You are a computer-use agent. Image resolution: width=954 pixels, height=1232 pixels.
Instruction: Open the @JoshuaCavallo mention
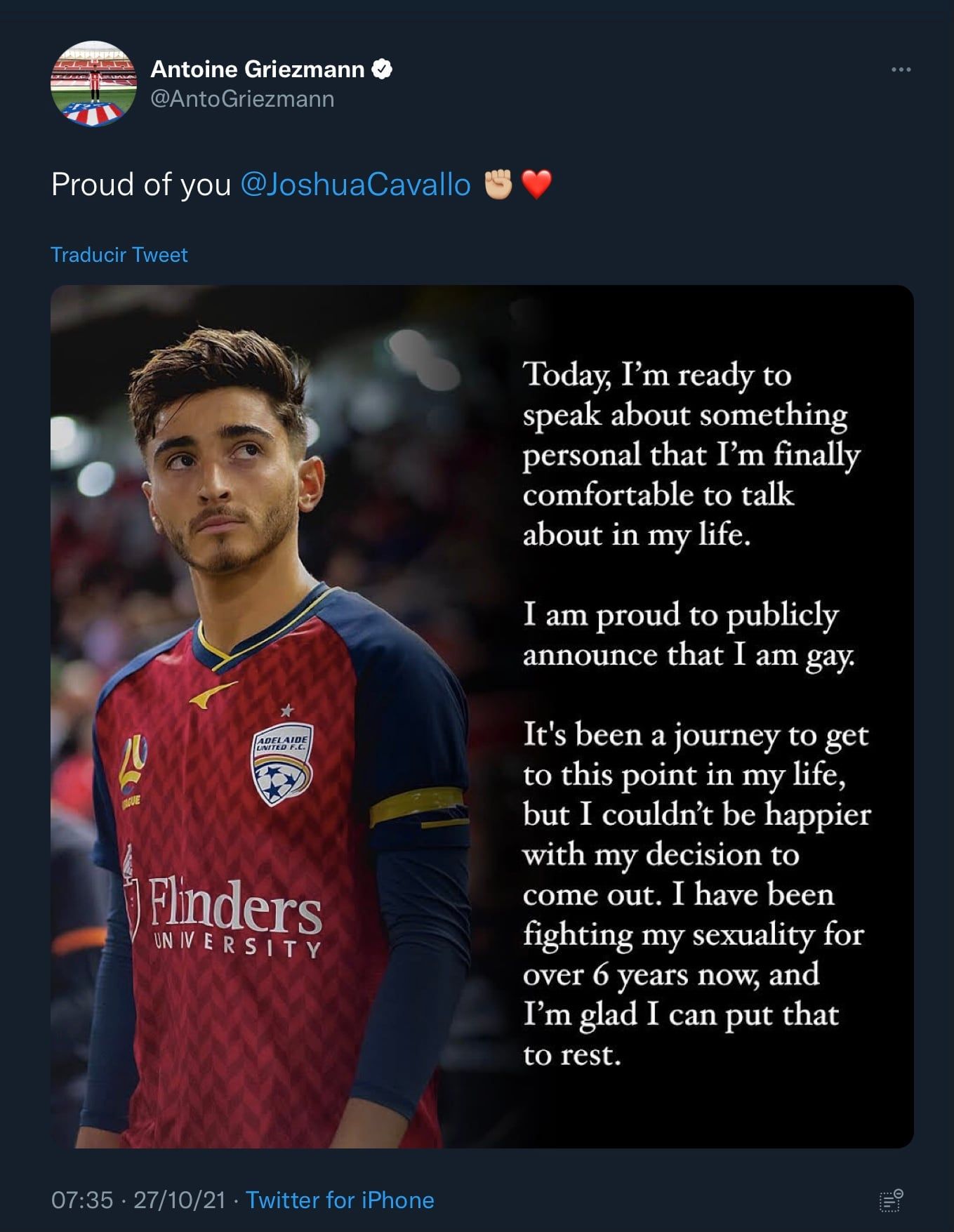355,185
